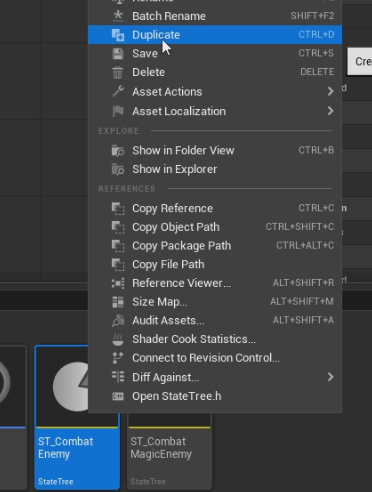This screenshot has width=372, height=492.
Task: Click the Duplicate icon in context menu
Action: click(118, 35)
